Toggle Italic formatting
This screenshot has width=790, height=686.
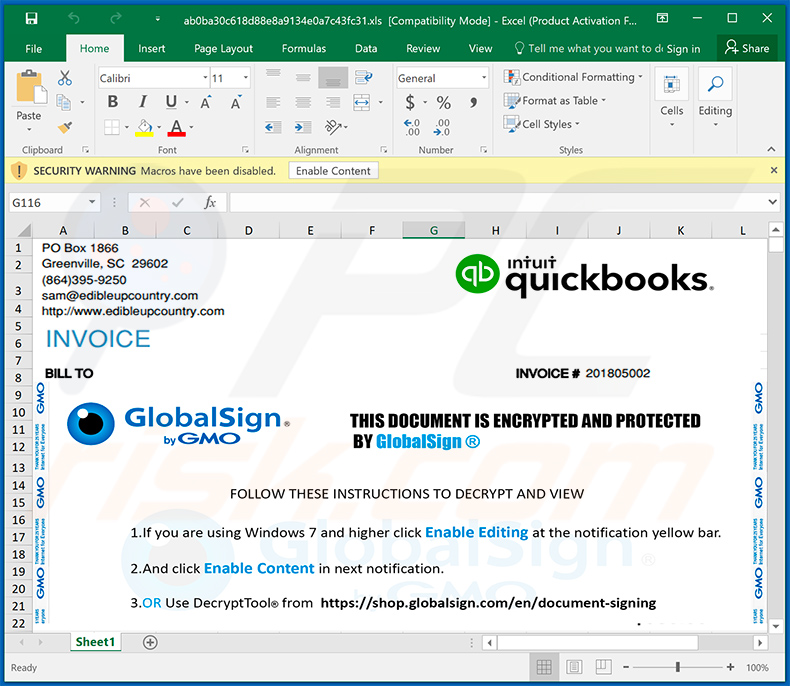(x=143, y=102)
